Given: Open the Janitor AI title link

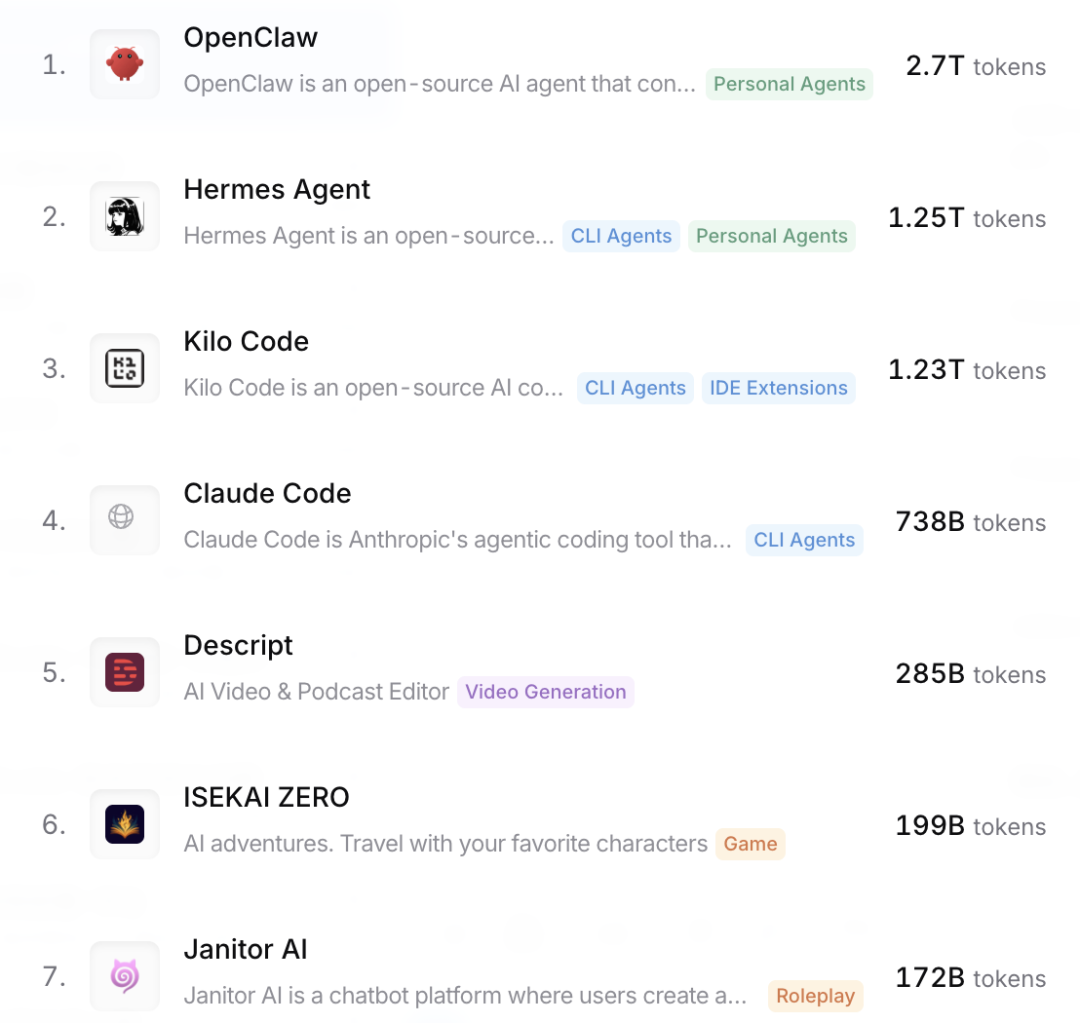Looking at the screenshot, I should pyautogui.click(x=245, y=949).
